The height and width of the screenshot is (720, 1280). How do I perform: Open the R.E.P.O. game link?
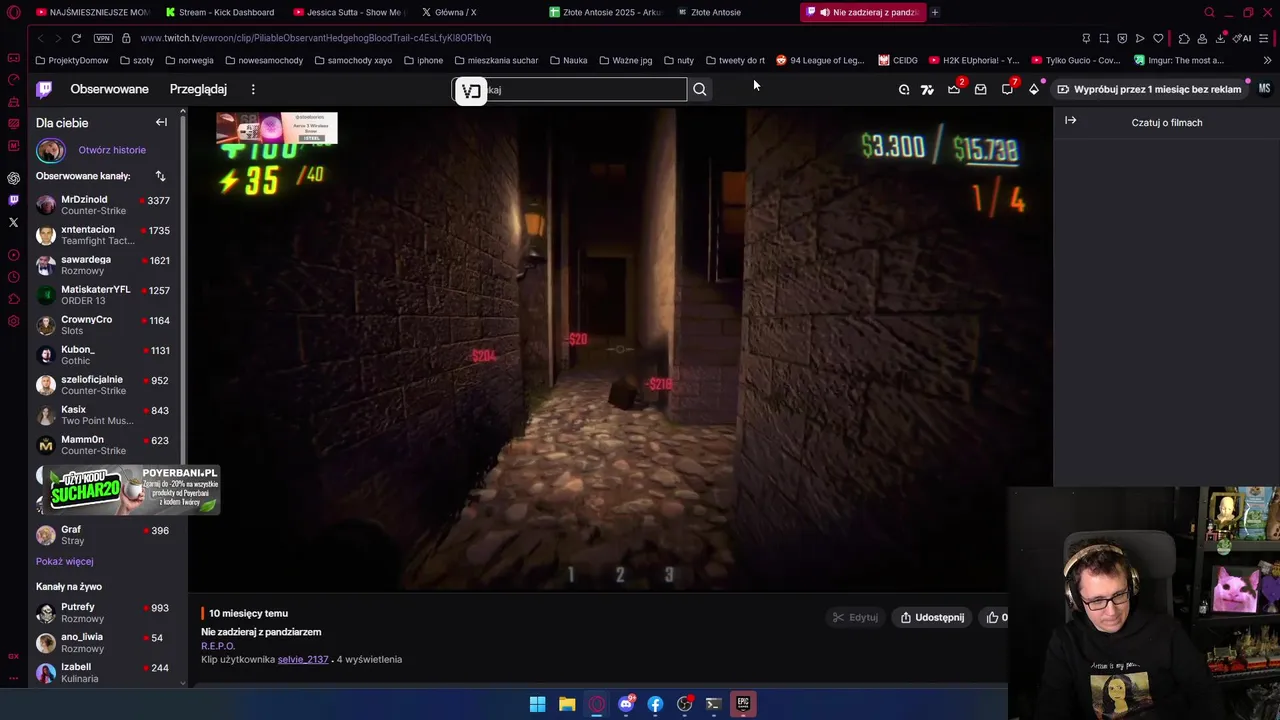(218, 646)
